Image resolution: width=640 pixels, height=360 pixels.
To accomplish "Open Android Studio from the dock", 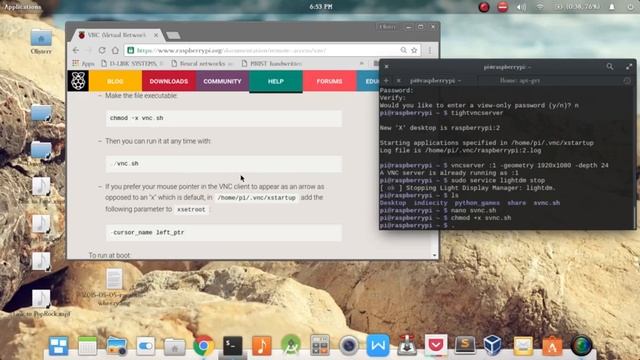I will click(291, 346).
